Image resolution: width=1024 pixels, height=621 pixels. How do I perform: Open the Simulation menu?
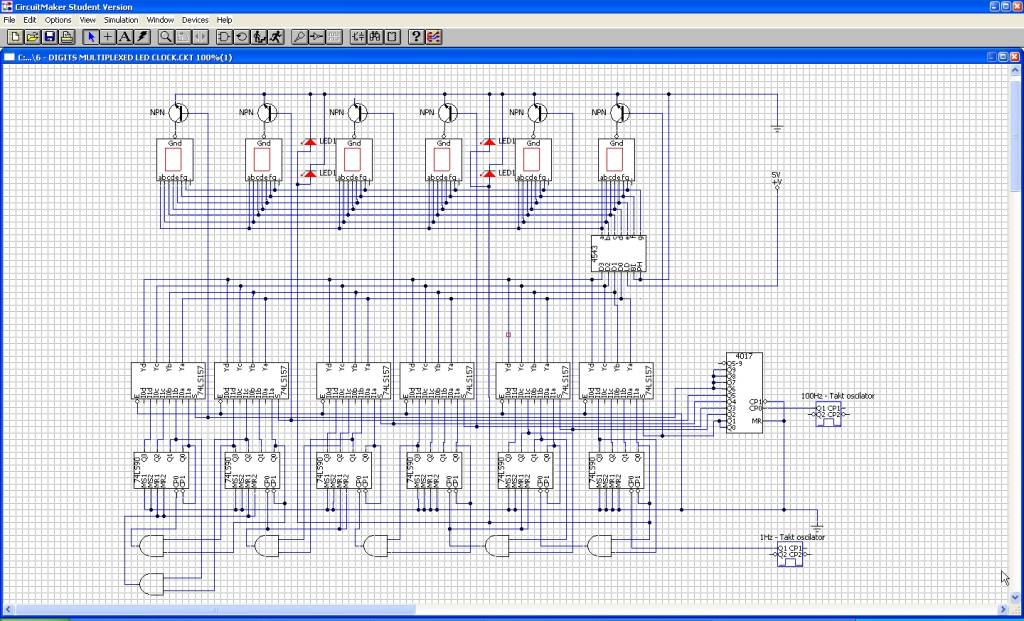pos(121,20)
